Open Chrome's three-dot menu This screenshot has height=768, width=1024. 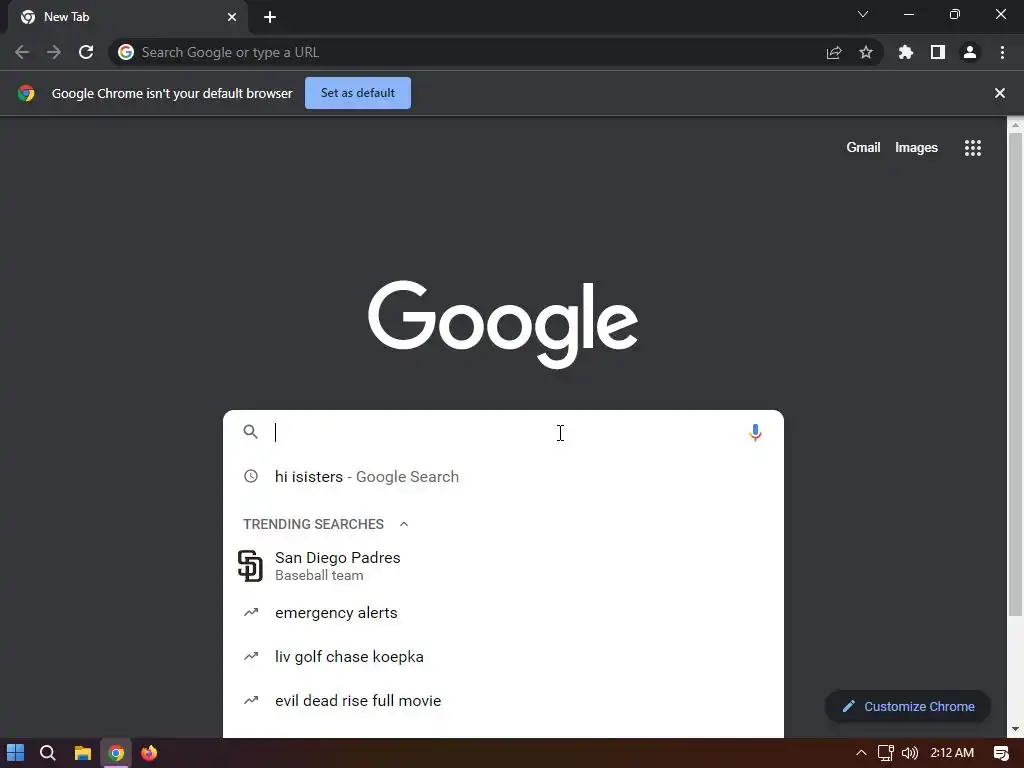[x=1002, y=52]
